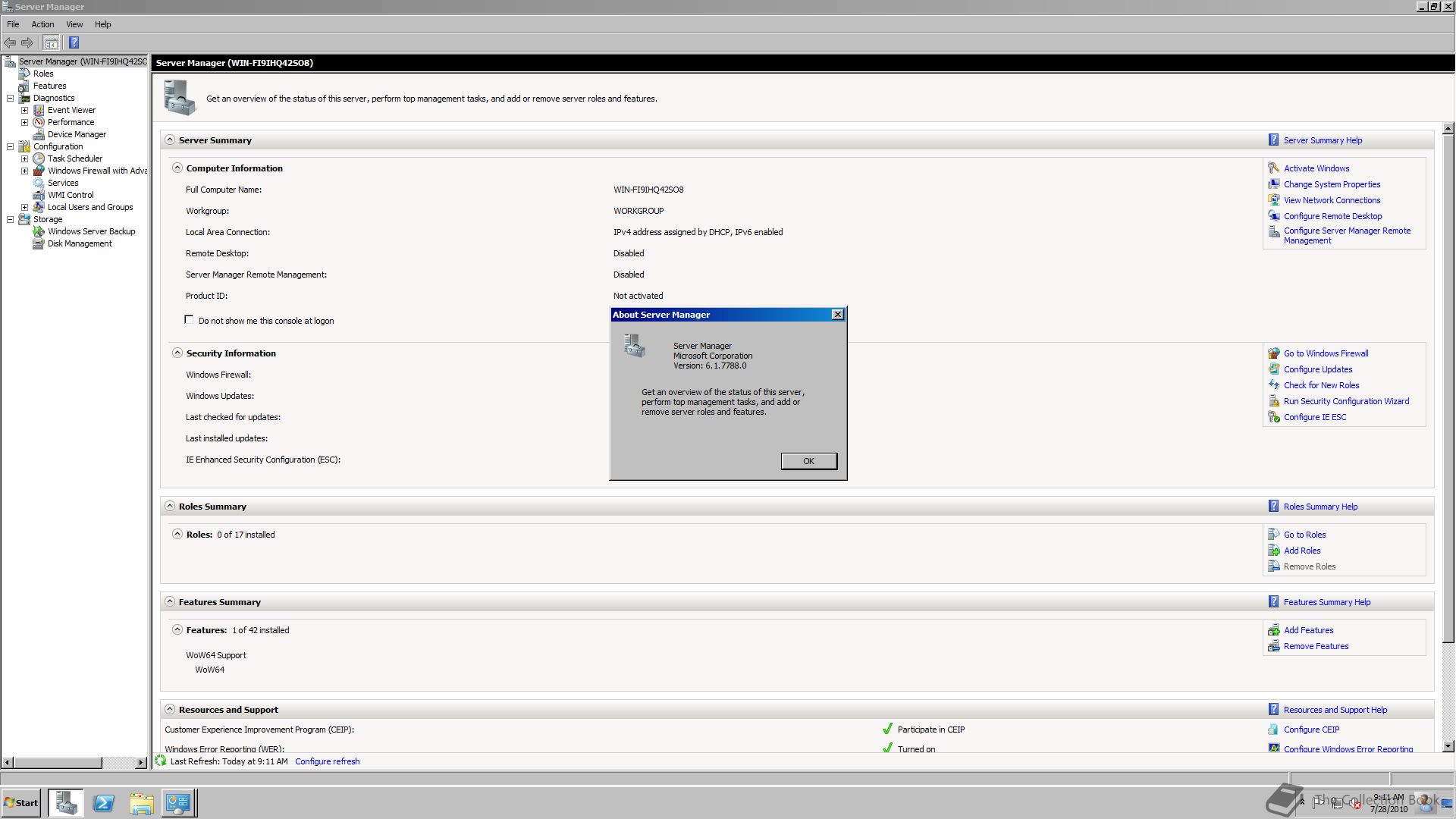The image size is (1456, 819).
Task: Close the About Server Manager dialog
Action: [x=837, y=315]
